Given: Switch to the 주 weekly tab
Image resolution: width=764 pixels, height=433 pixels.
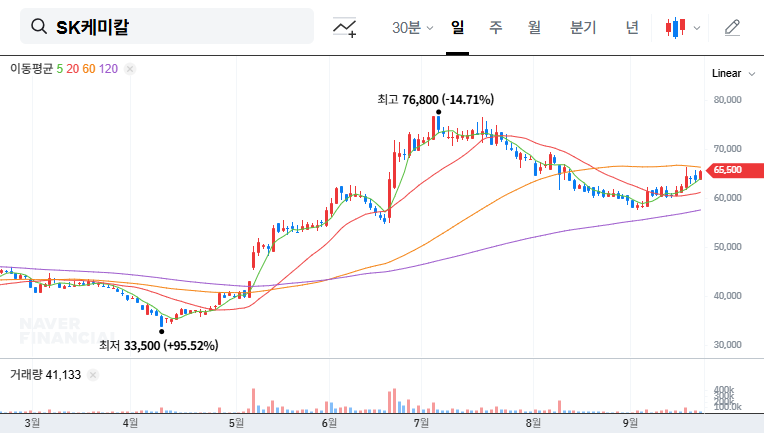Looking at the screenshot, I should (x=496, y=27).
